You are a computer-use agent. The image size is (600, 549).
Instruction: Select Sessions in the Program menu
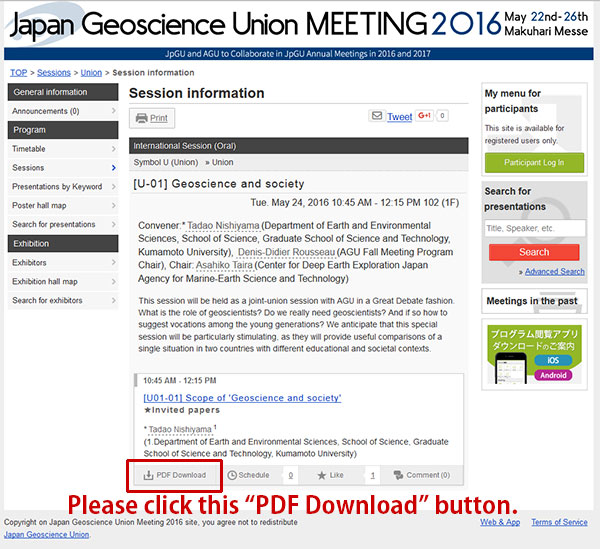click(63, 168)
